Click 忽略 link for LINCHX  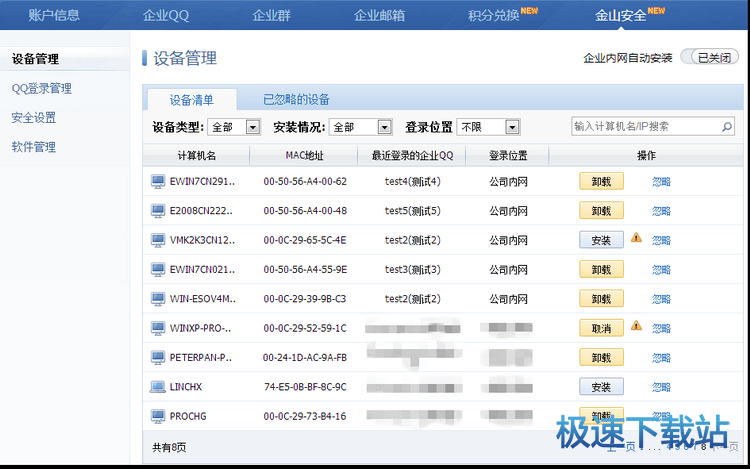[662, 387]
